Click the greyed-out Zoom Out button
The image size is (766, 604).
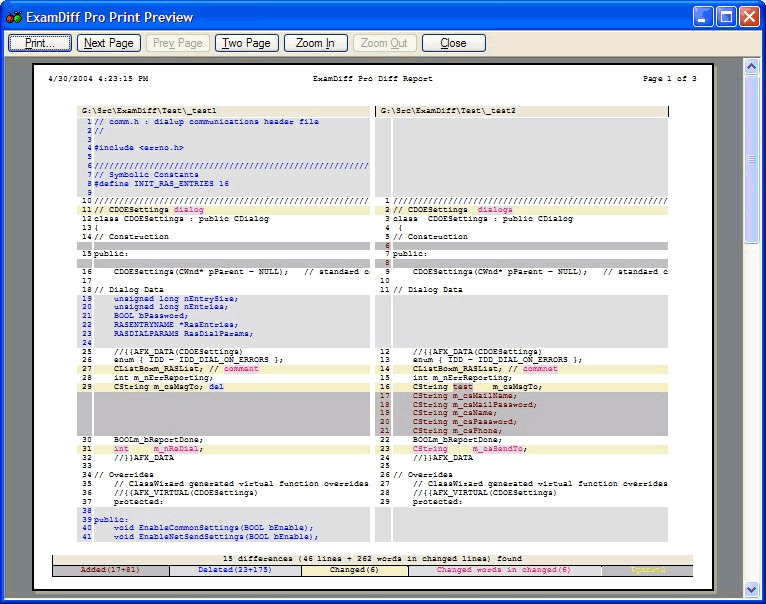384,43
